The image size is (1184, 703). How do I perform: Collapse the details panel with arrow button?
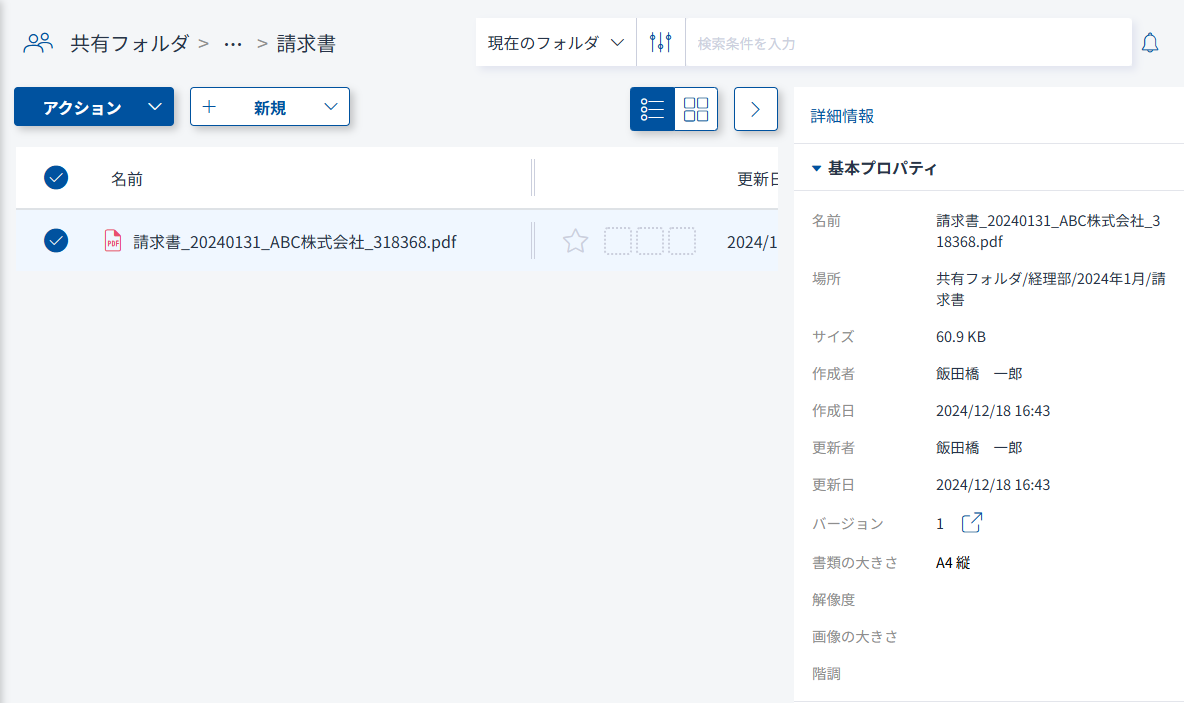(x=756, y=109)
